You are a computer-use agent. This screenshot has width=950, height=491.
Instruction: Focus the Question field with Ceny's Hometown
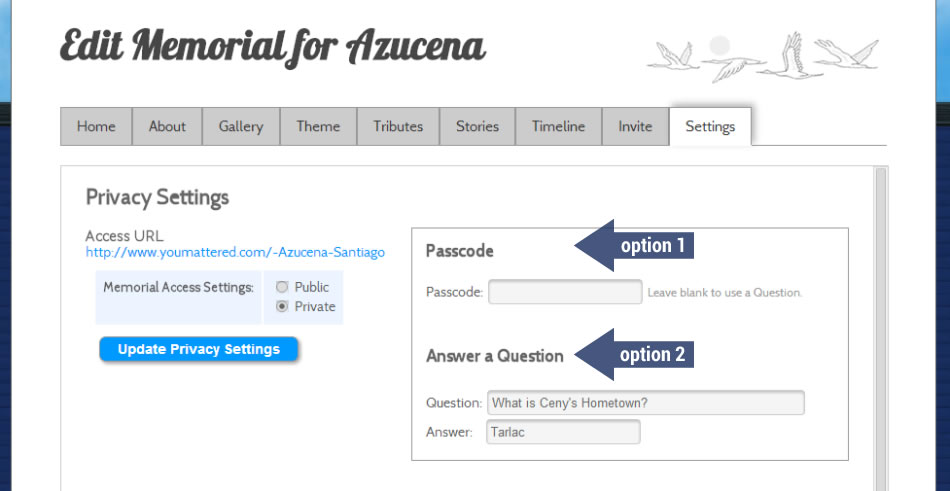(x=646, y=402)
